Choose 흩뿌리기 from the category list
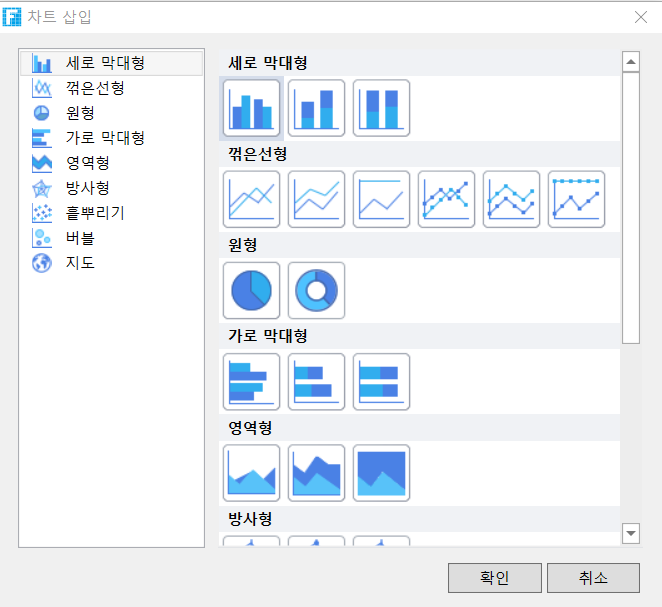Viewport: 662px width, 607px height. click(x=95, y=213)
